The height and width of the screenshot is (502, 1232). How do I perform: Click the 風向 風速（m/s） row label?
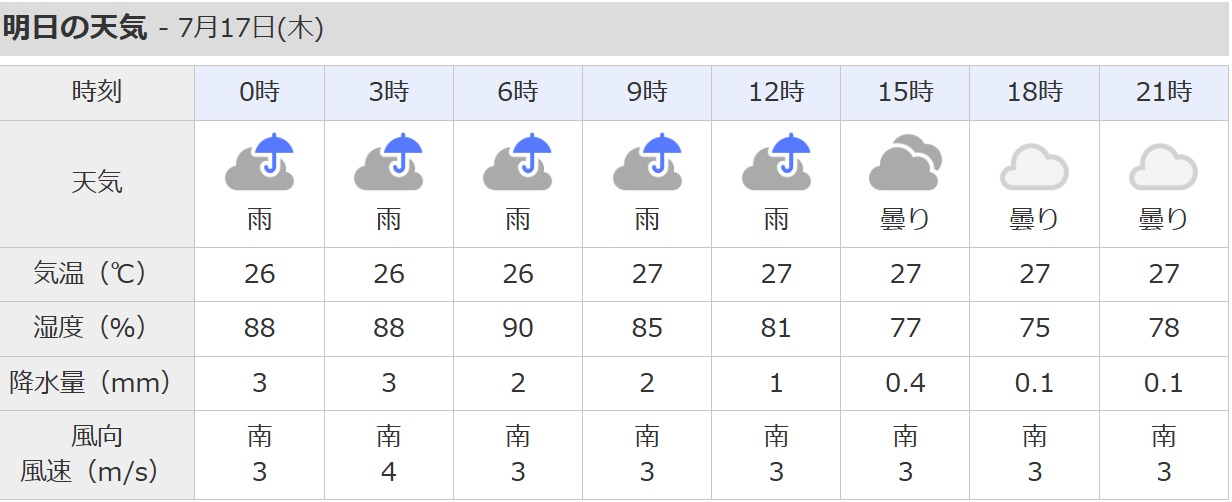pos(97,454)
